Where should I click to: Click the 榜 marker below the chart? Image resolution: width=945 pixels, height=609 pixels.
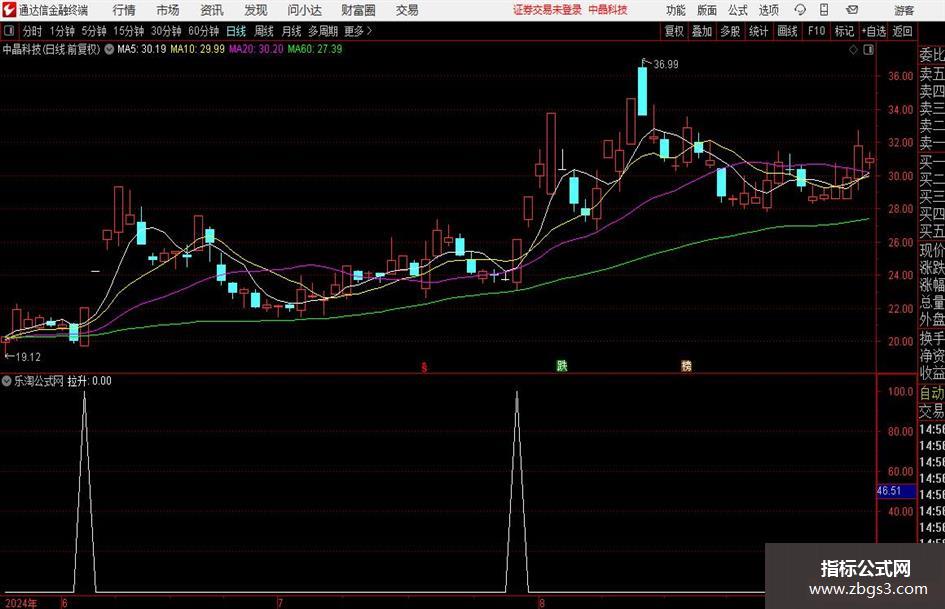tap(686, 365)
